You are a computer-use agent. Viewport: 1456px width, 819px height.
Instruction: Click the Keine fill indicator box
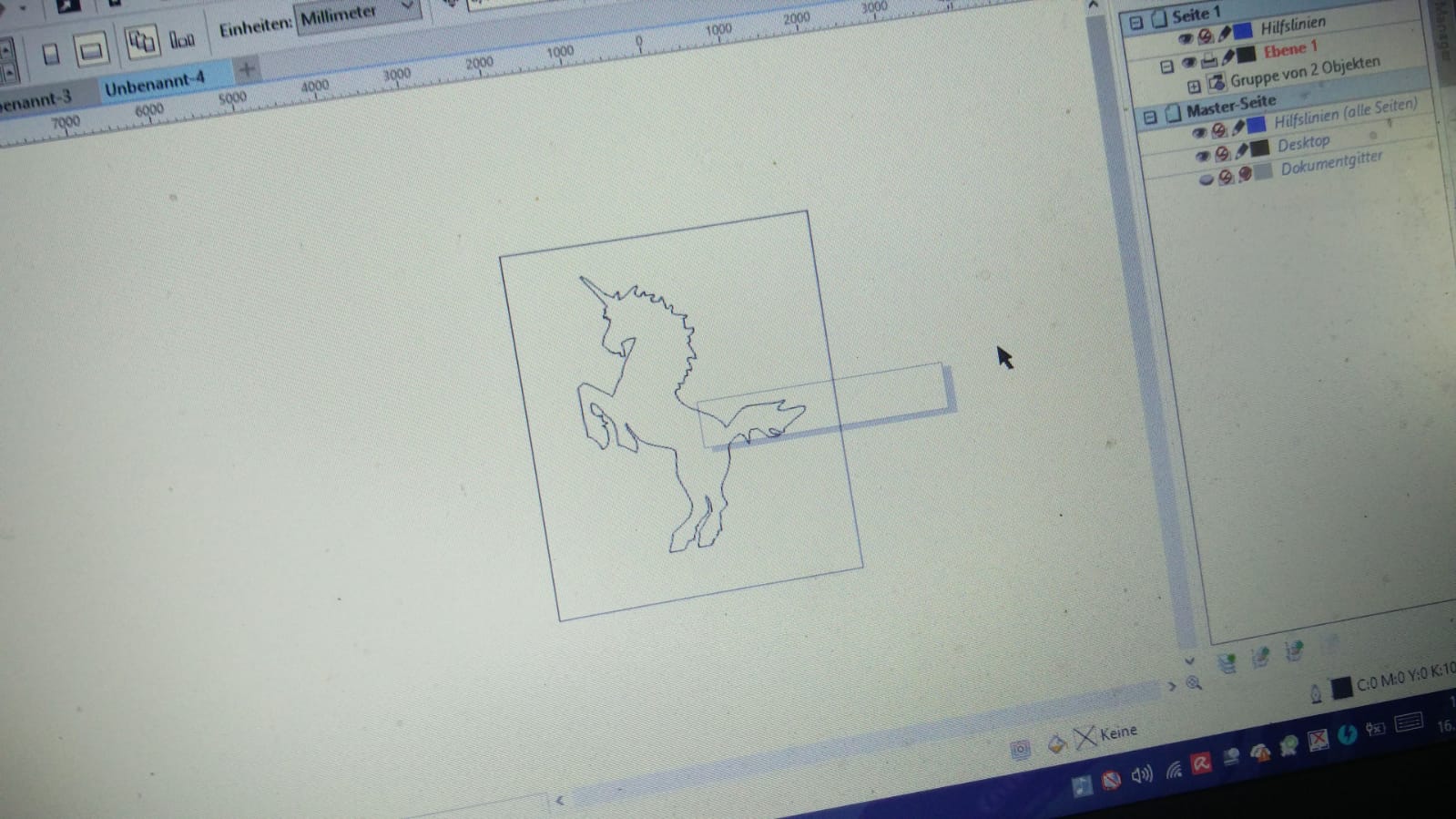[1084, 737]
